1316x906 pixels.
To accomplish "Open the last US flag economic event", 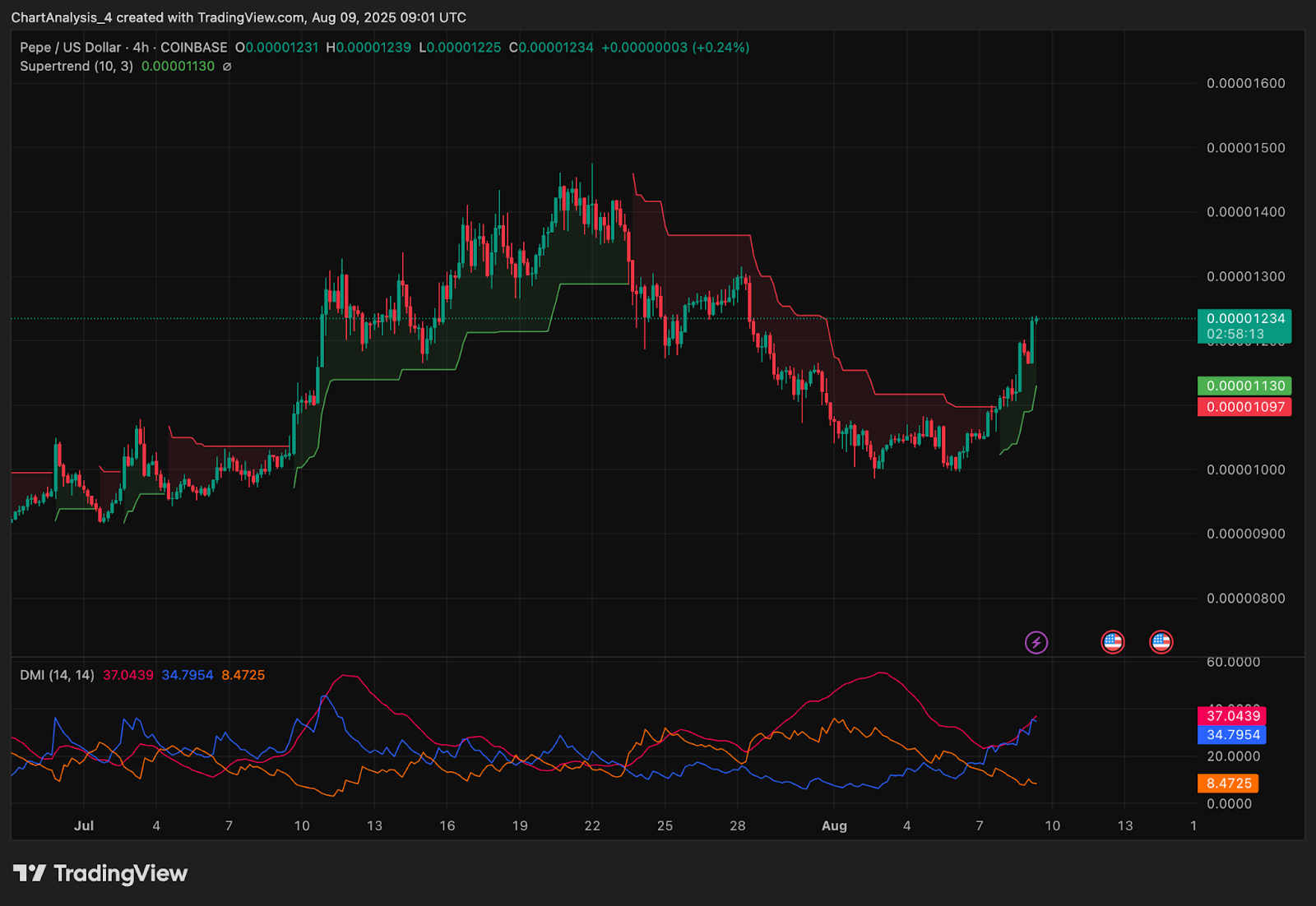I will (1161, 642).
